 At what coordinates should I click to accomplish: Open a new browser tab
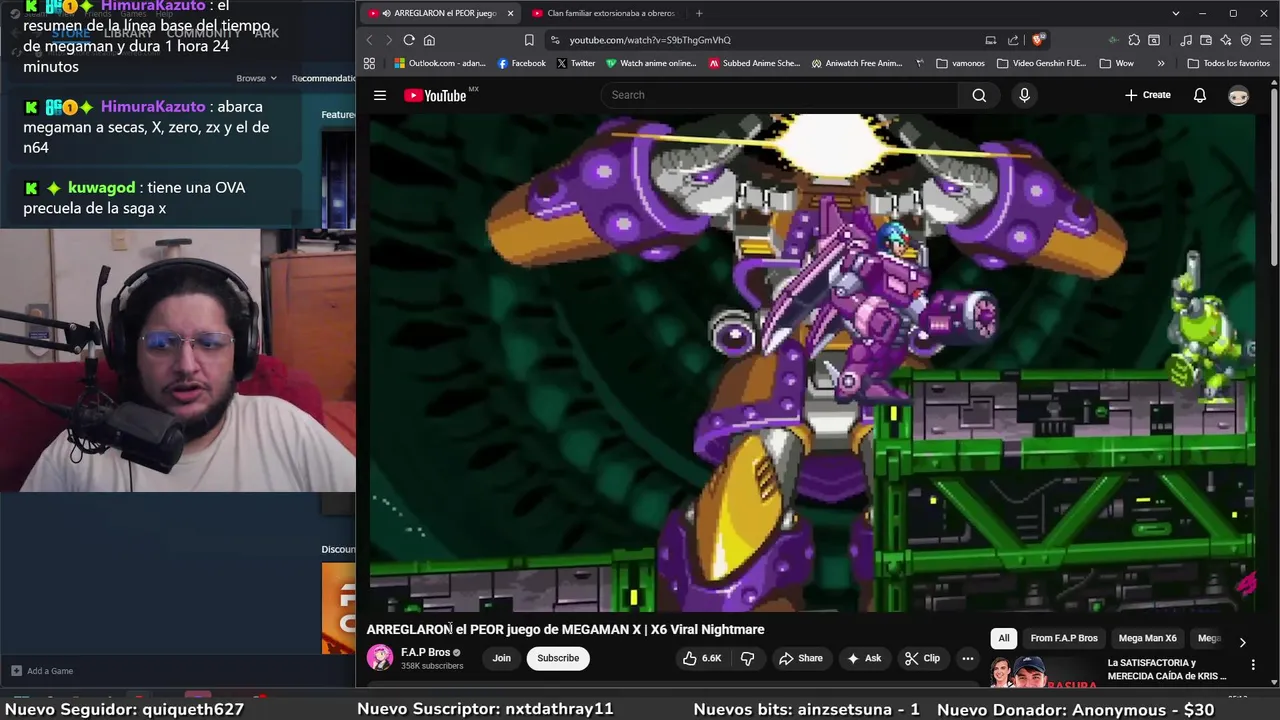(x=699, y=13)
